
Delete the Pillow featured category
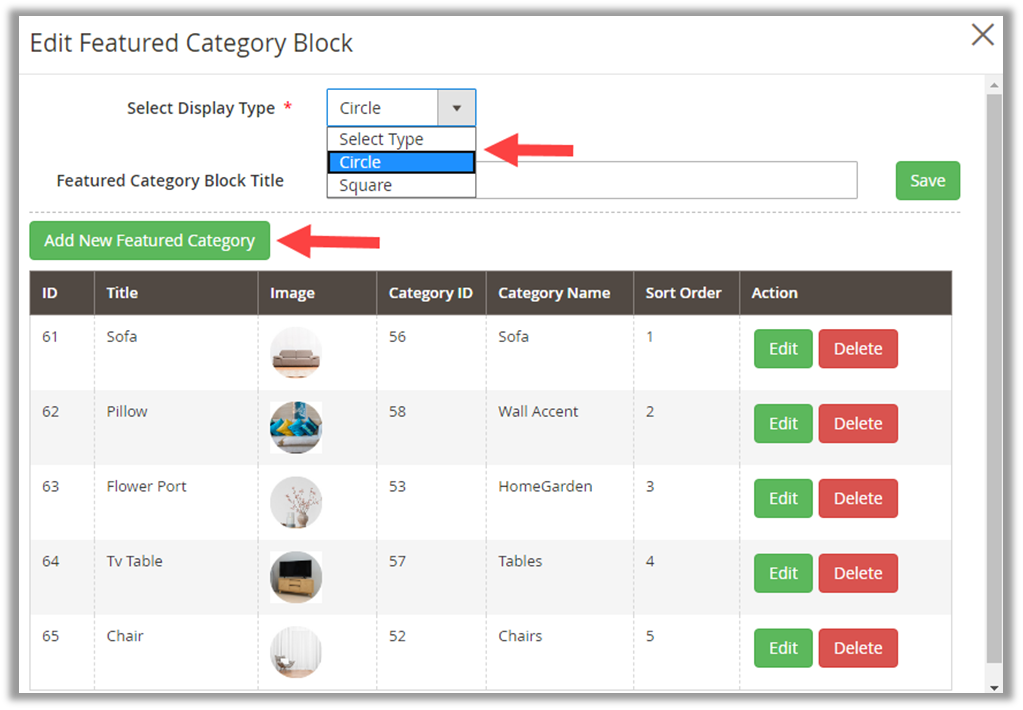coord(858,424)
